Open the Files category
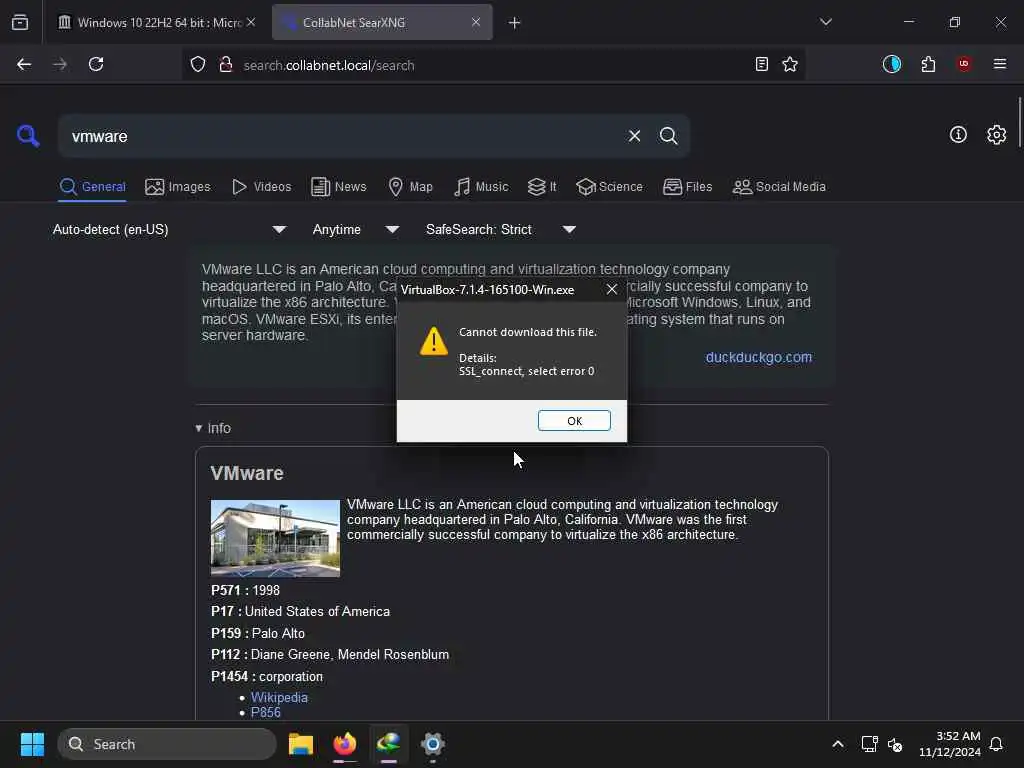The image size is (1024, 768). (x=688, y=187)
